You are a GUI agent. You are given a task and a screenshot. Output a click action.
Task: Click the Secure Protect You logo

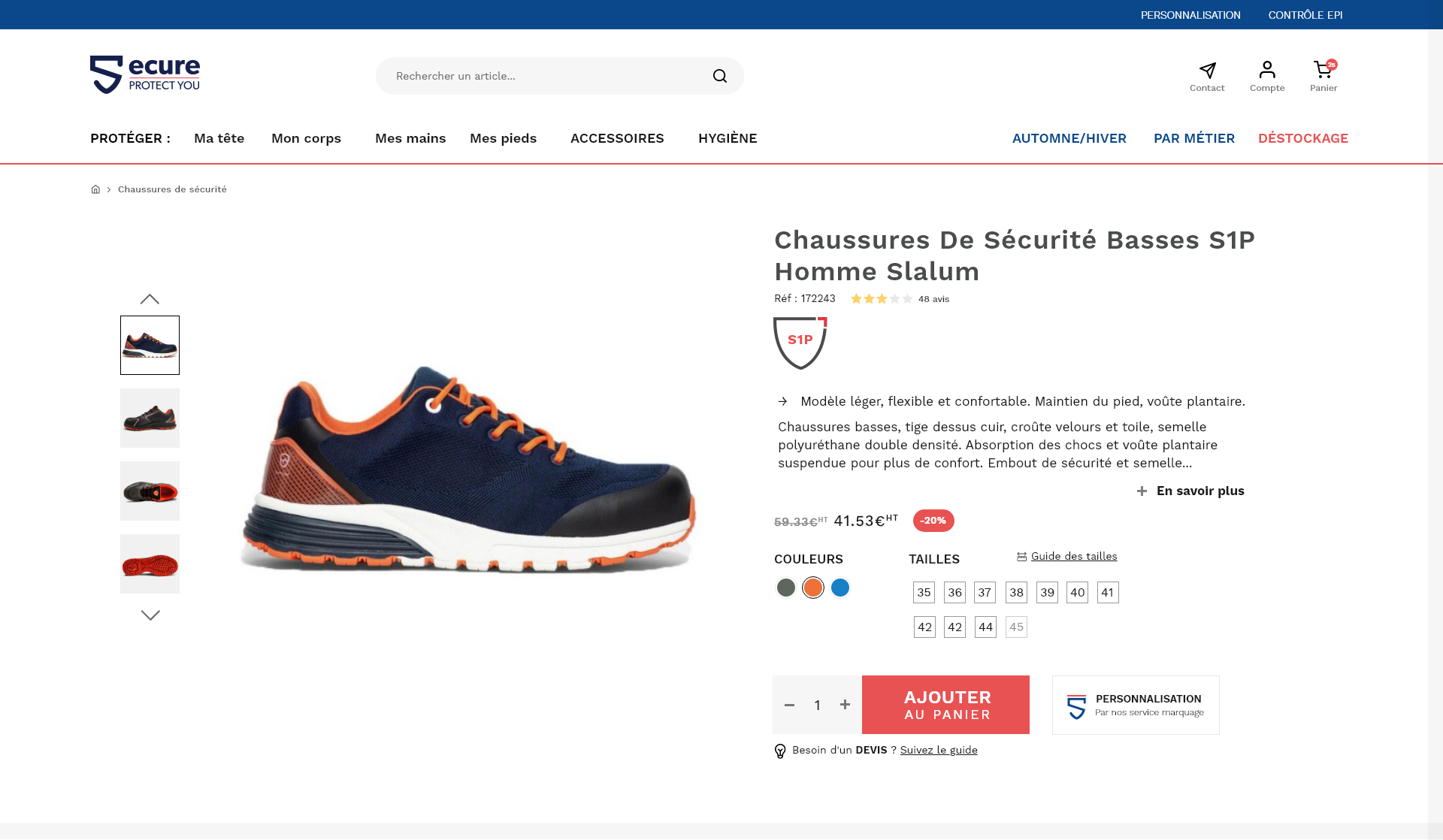pos(145,74)
